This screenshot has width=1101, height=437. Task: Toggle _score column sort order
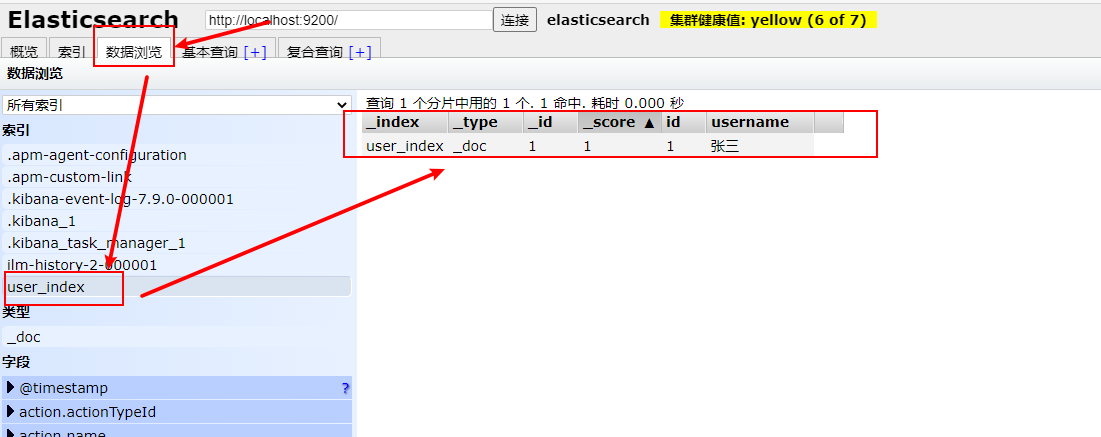click(619, 122)
